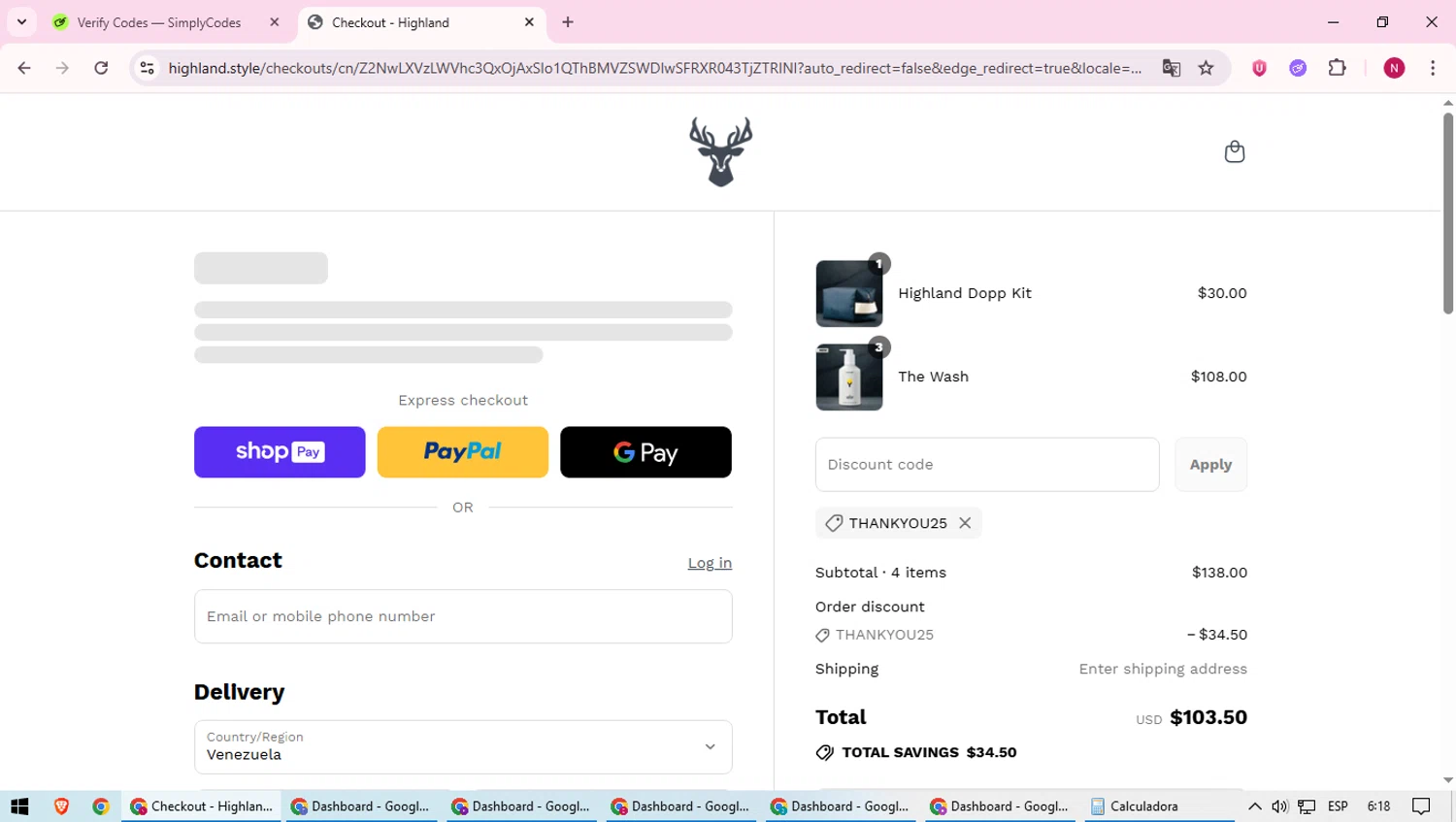This screenshot has height=822, width=1456.
Task: Click the taskbar clock 6:18
Action: (1378, 806)
